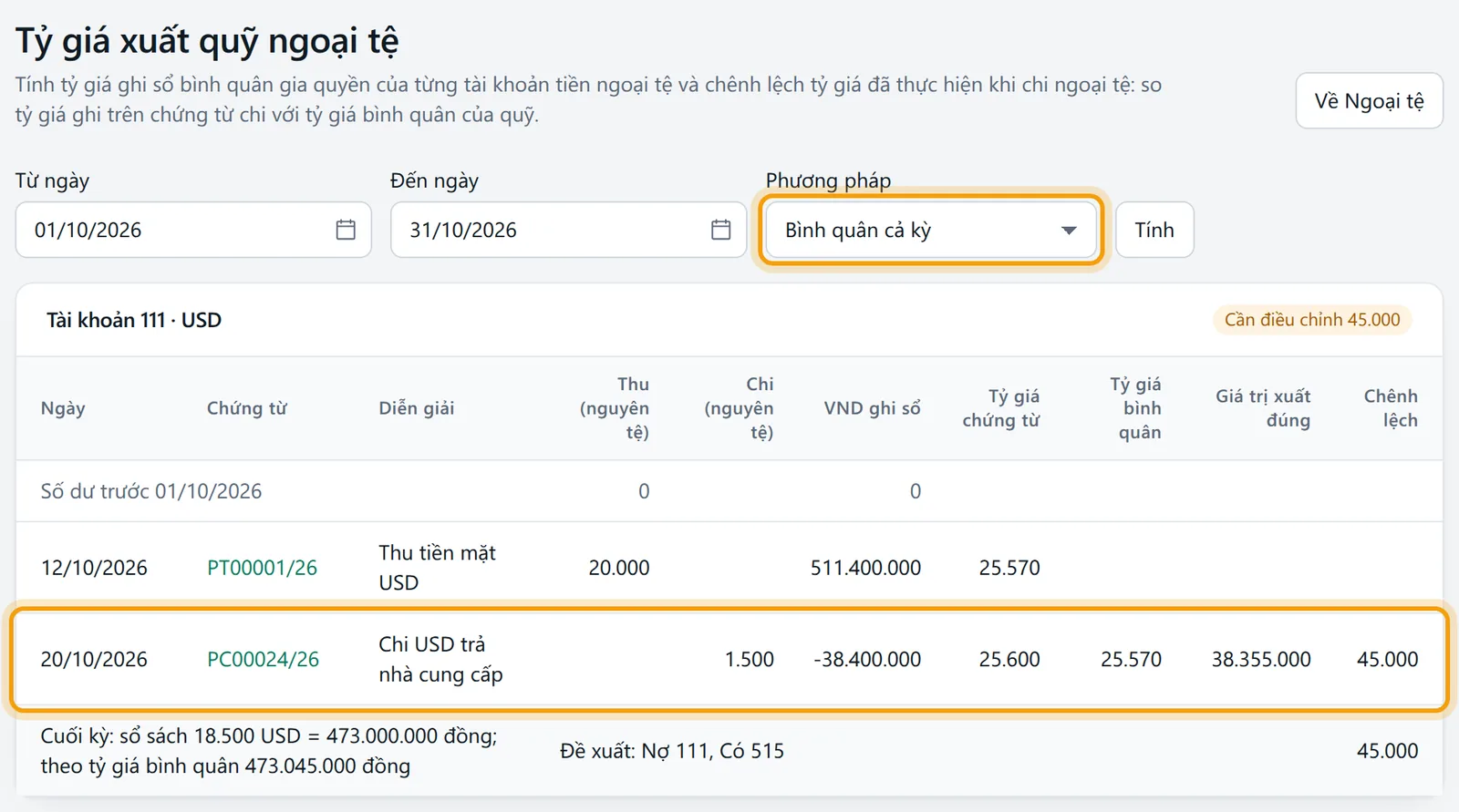Click the Ngày column header
The image size is (1459, 812).
coord(63,408)
